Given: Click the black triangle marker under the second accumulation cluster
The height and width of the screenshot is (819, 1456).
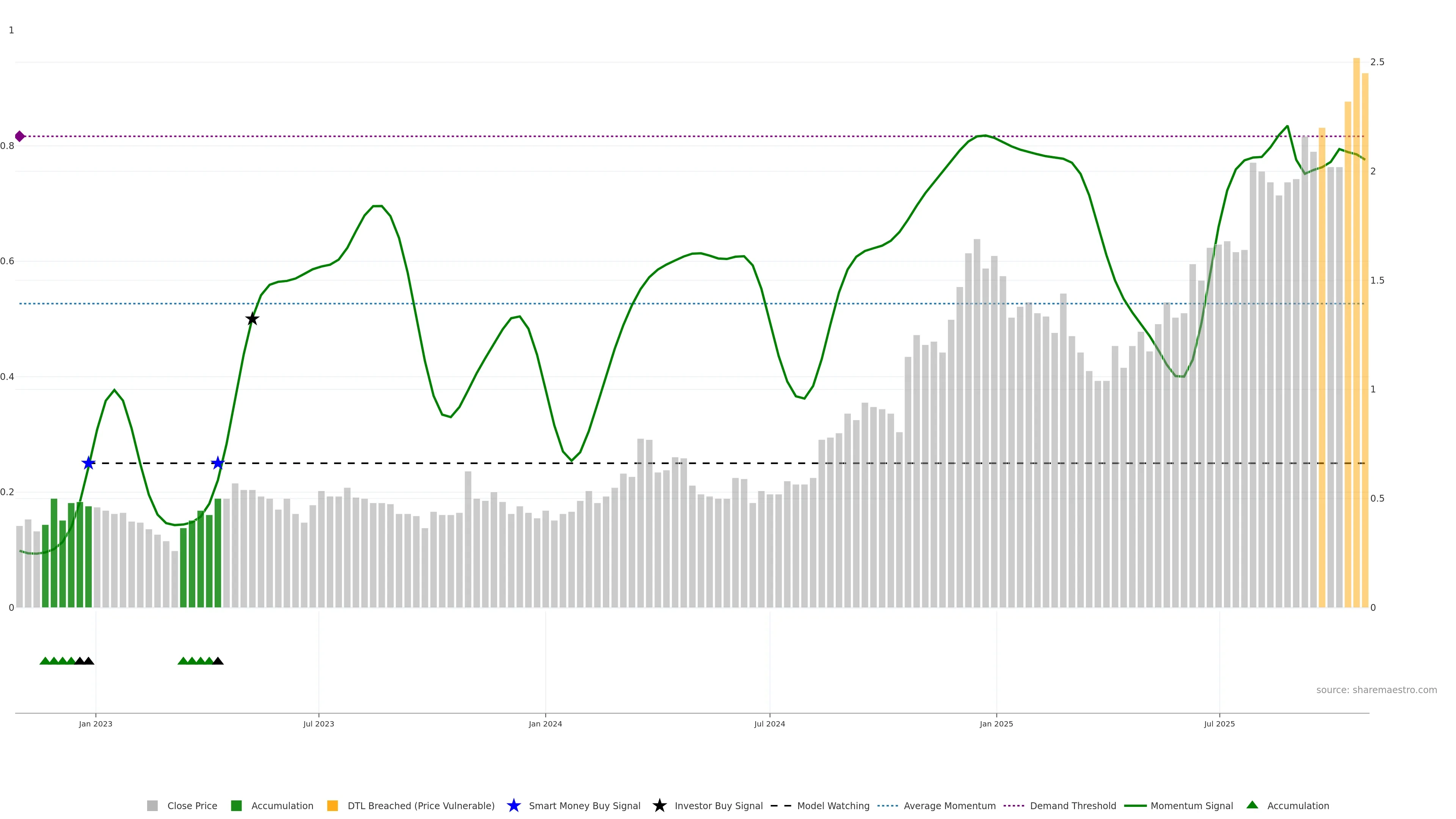Looking at the screenshot, I should coord(218,661).
